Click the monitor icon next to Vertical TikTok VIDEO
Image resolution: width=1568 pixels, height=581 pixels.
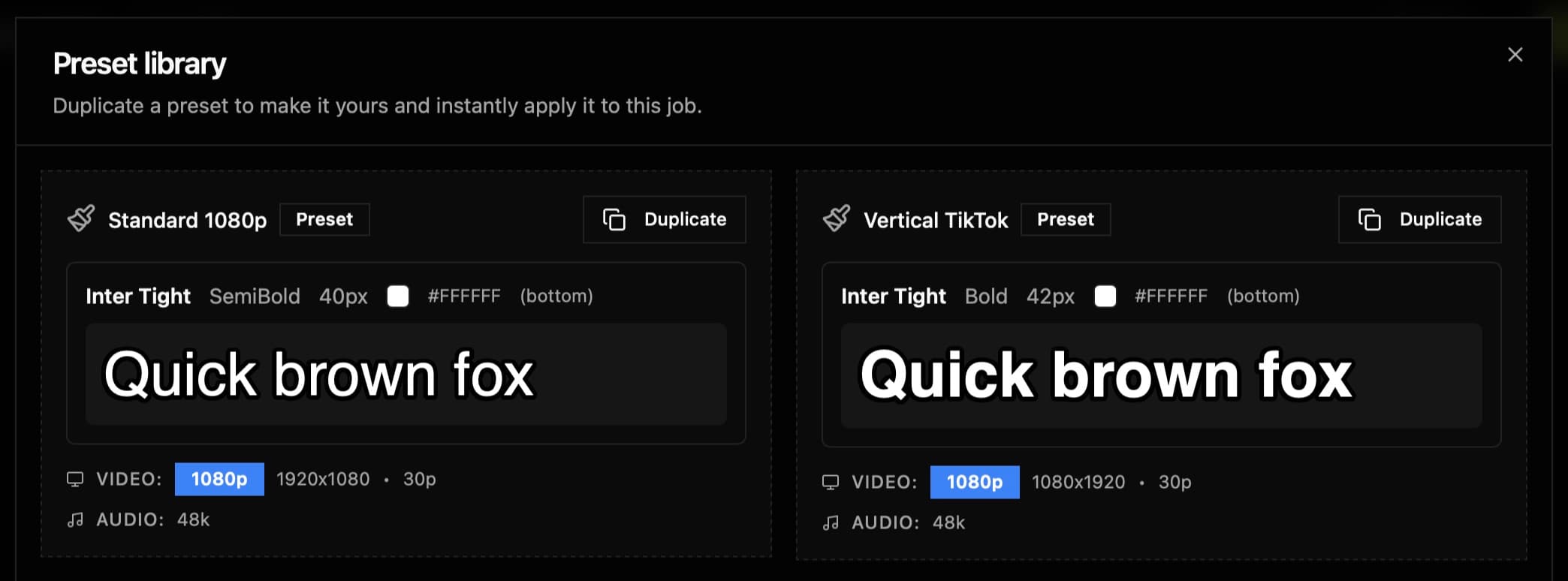831,483
